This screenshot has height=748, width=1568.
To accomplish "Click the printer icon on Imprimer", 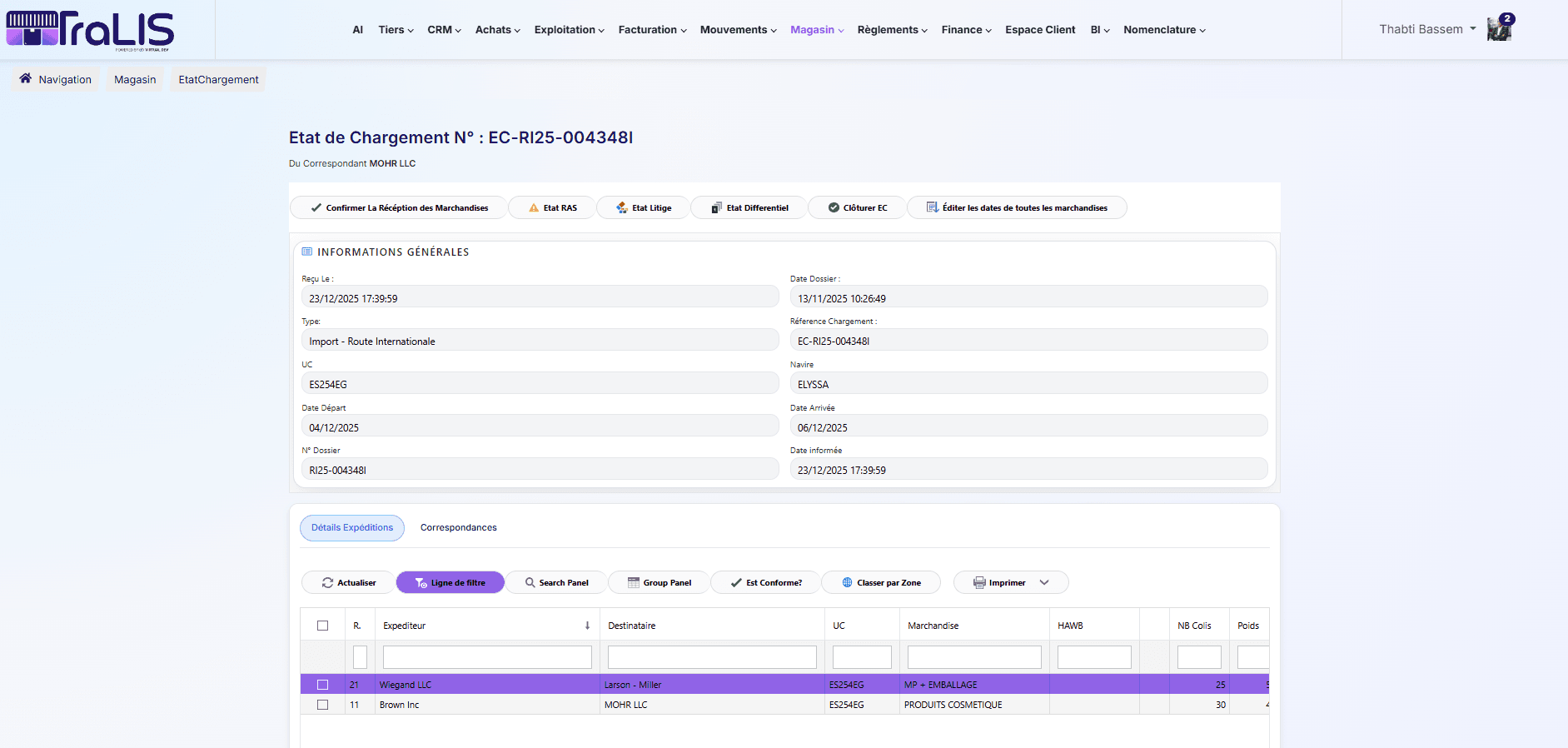I will coord(980,583).
